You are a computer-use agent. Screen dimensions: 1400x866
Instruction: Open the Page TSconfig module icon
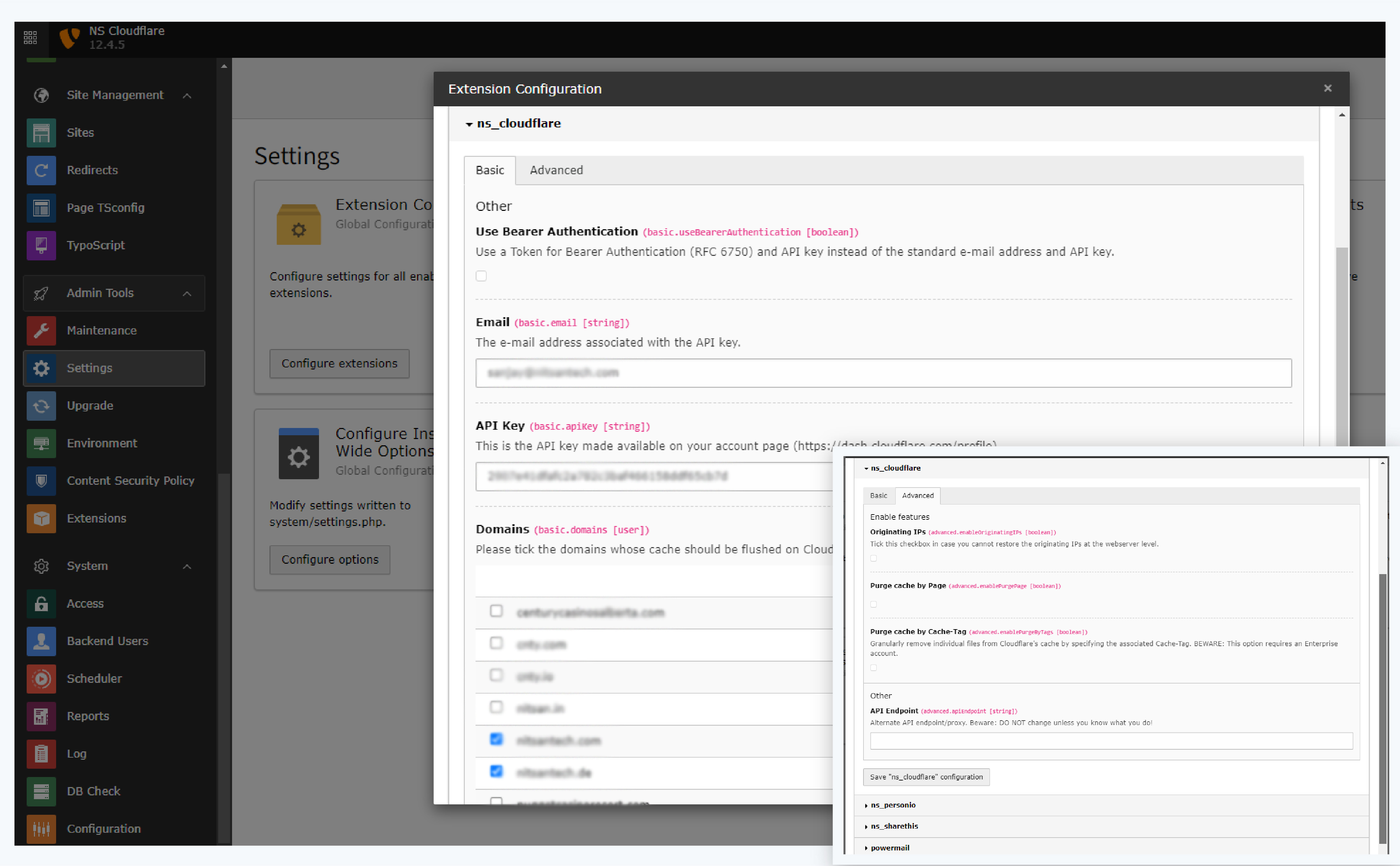[x=41, y=208]
